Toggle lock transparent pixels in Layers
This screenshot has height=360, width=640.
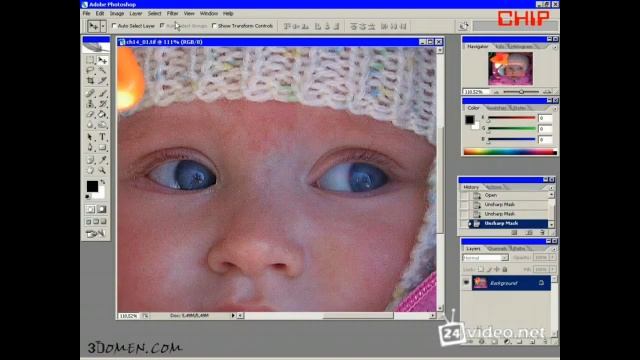click(481, 269)
